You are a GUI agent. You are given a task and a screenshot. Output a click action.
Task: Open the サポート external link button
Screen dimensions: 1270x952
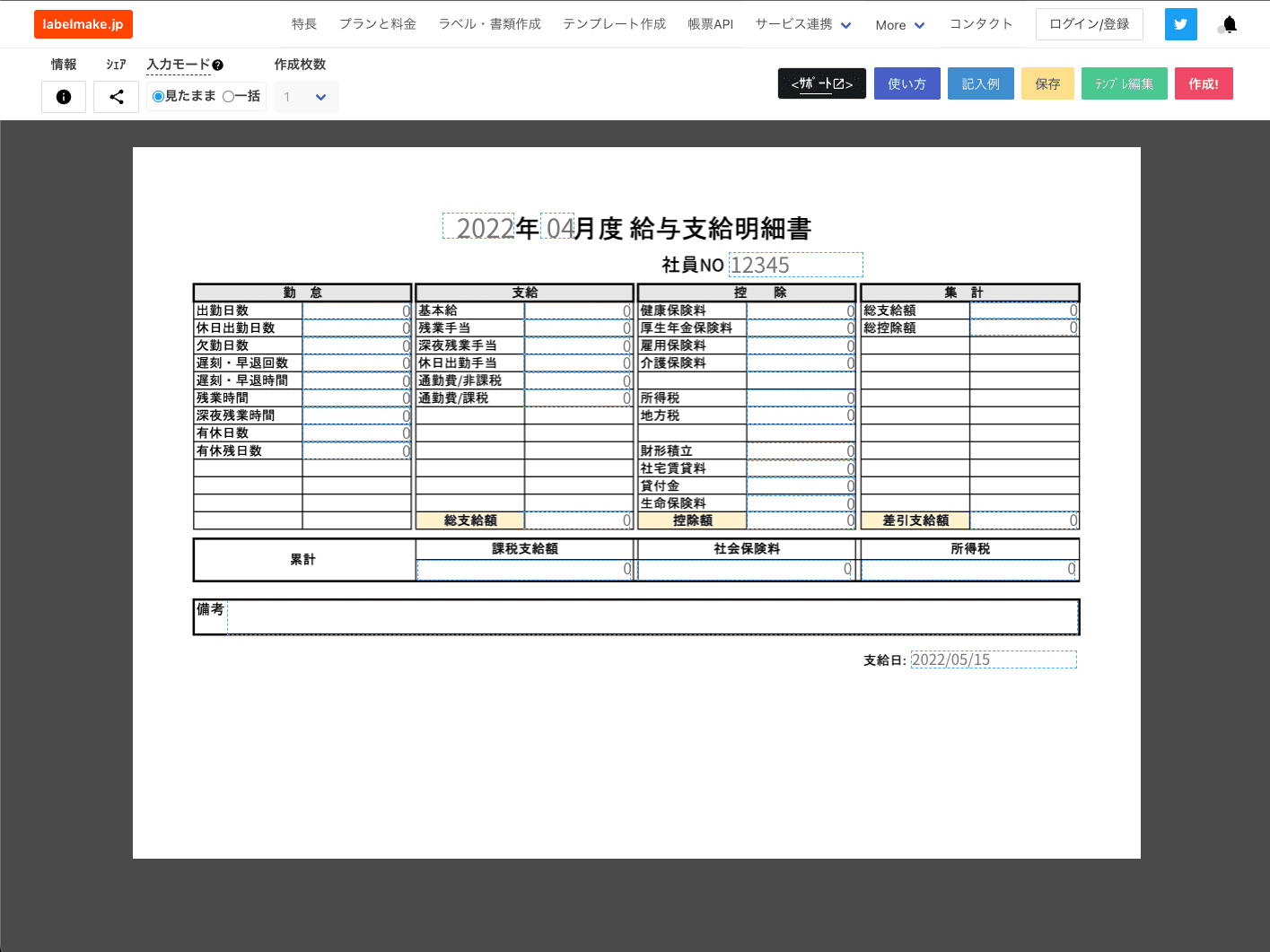[821, 83]
